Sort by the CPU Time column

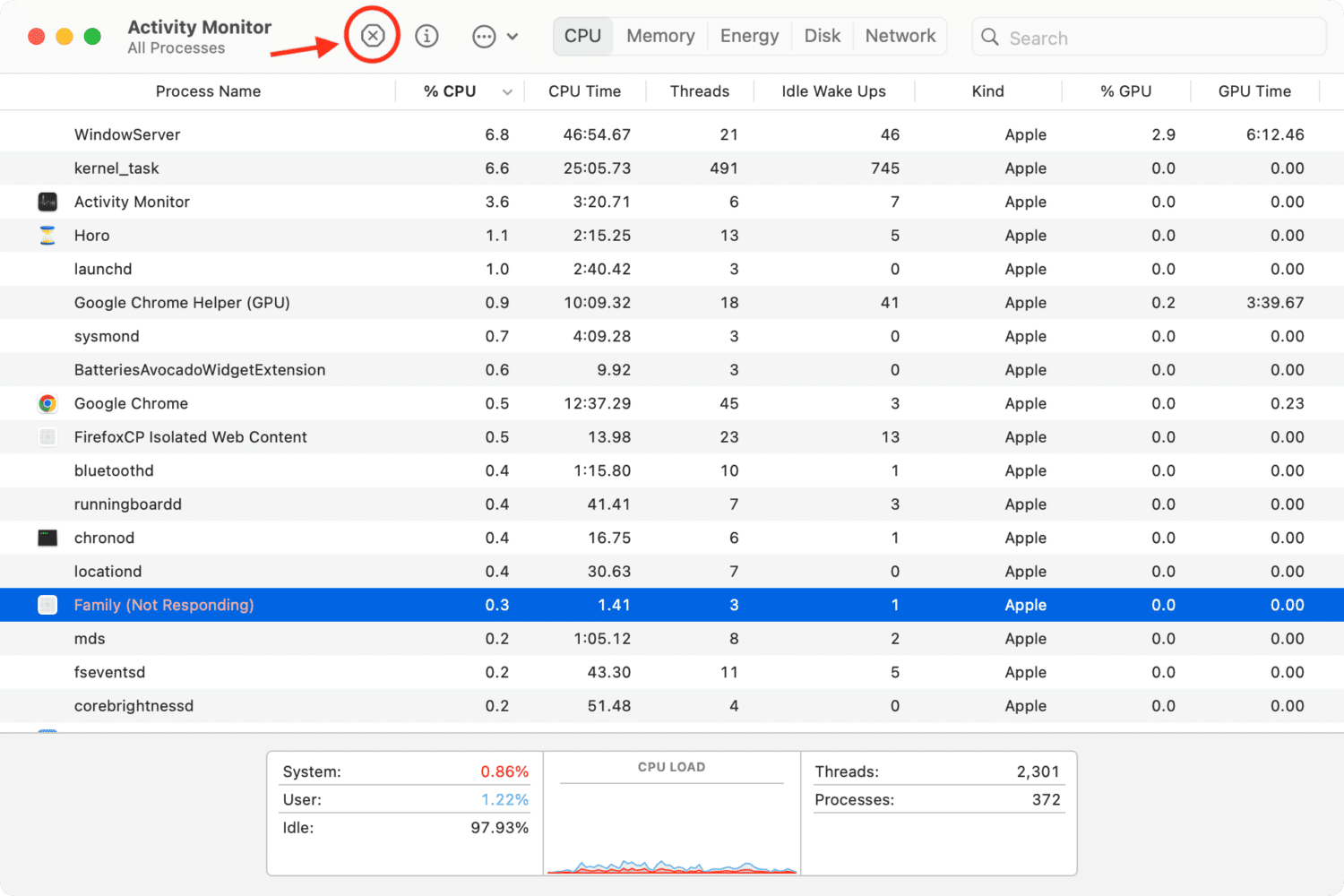click(584, 91)
